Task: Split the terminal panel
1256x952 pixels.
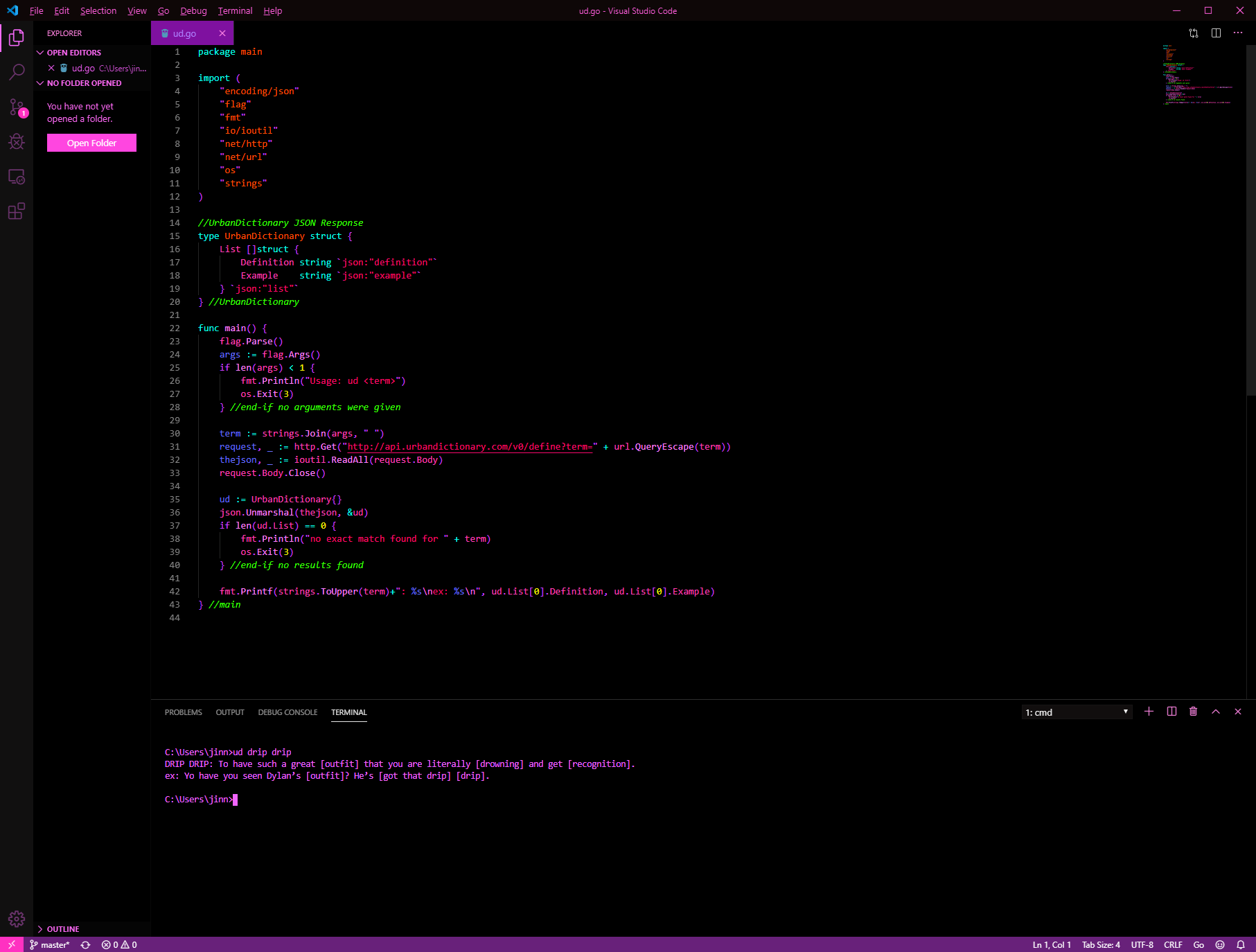Action: (1171, 712)
